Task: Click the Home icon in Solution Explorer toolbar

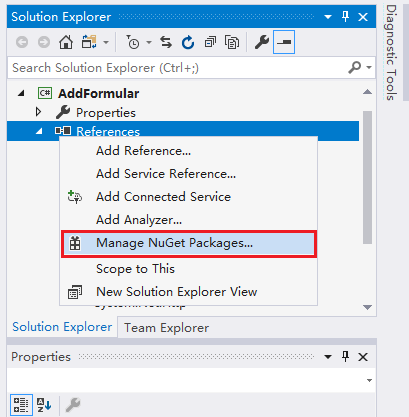Action: (66, 42)
